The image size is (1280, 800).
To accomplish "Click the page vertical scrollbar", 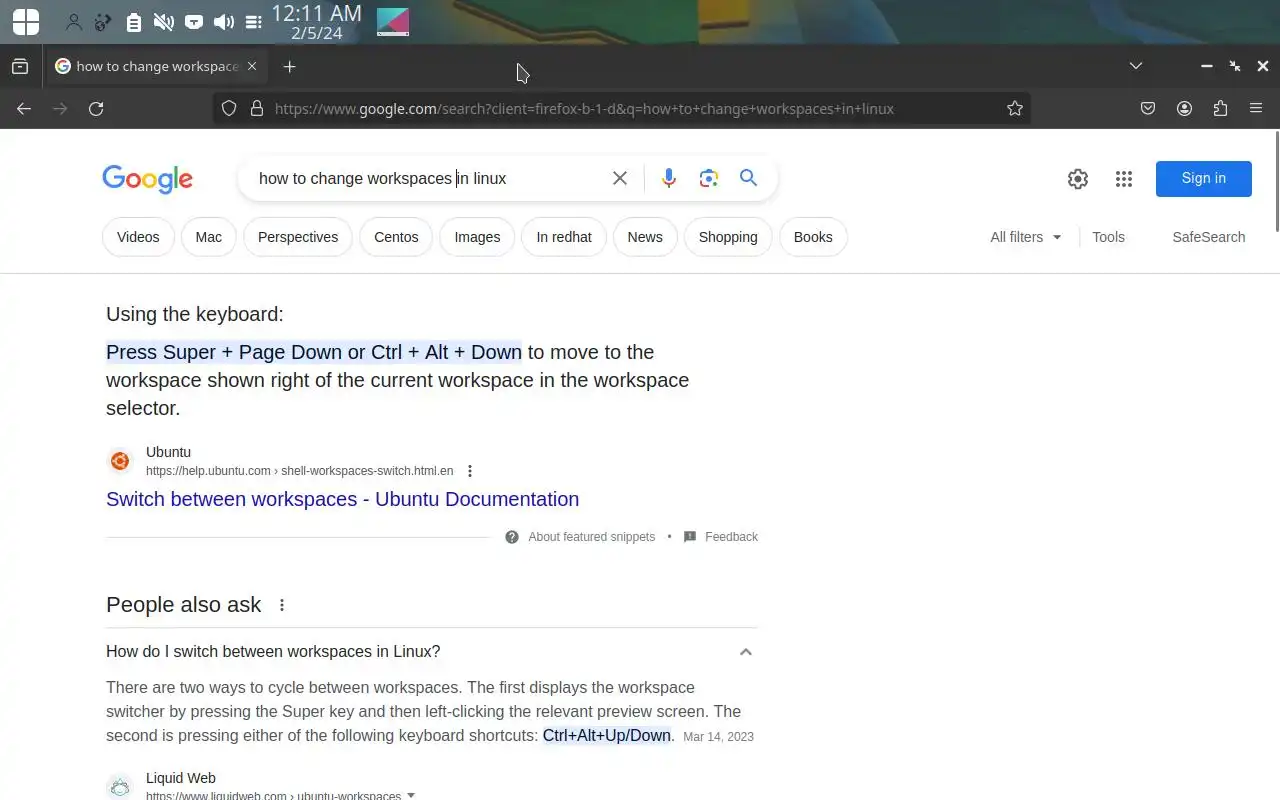I will click(1276, 180).
